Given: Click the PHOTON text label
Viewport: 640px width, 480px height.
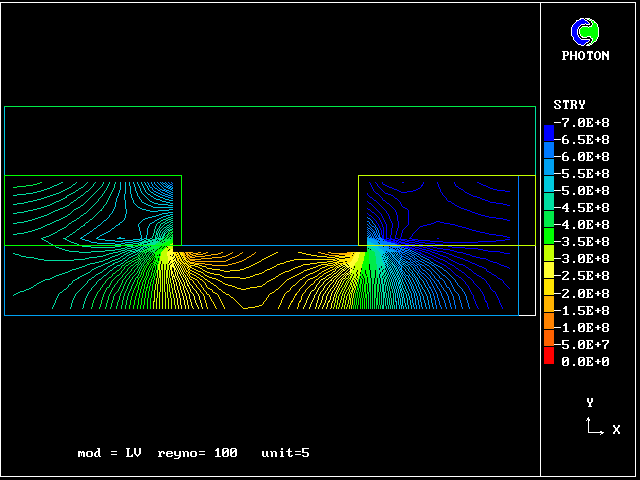Looking at the screenshot, I should pyautogui.click(x=585, y=56).
